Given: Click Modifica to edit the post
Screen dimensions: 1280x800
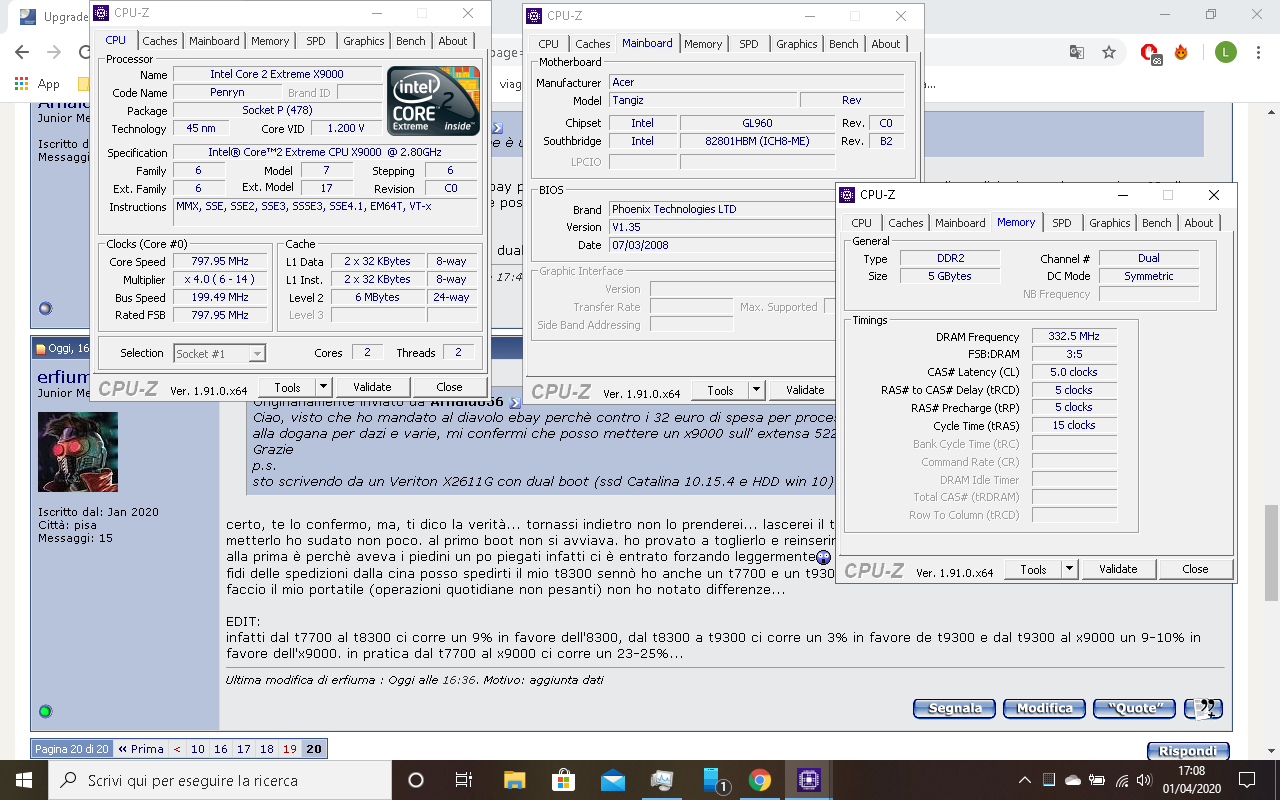Looking at the screenshot, I should [1044, 708].
